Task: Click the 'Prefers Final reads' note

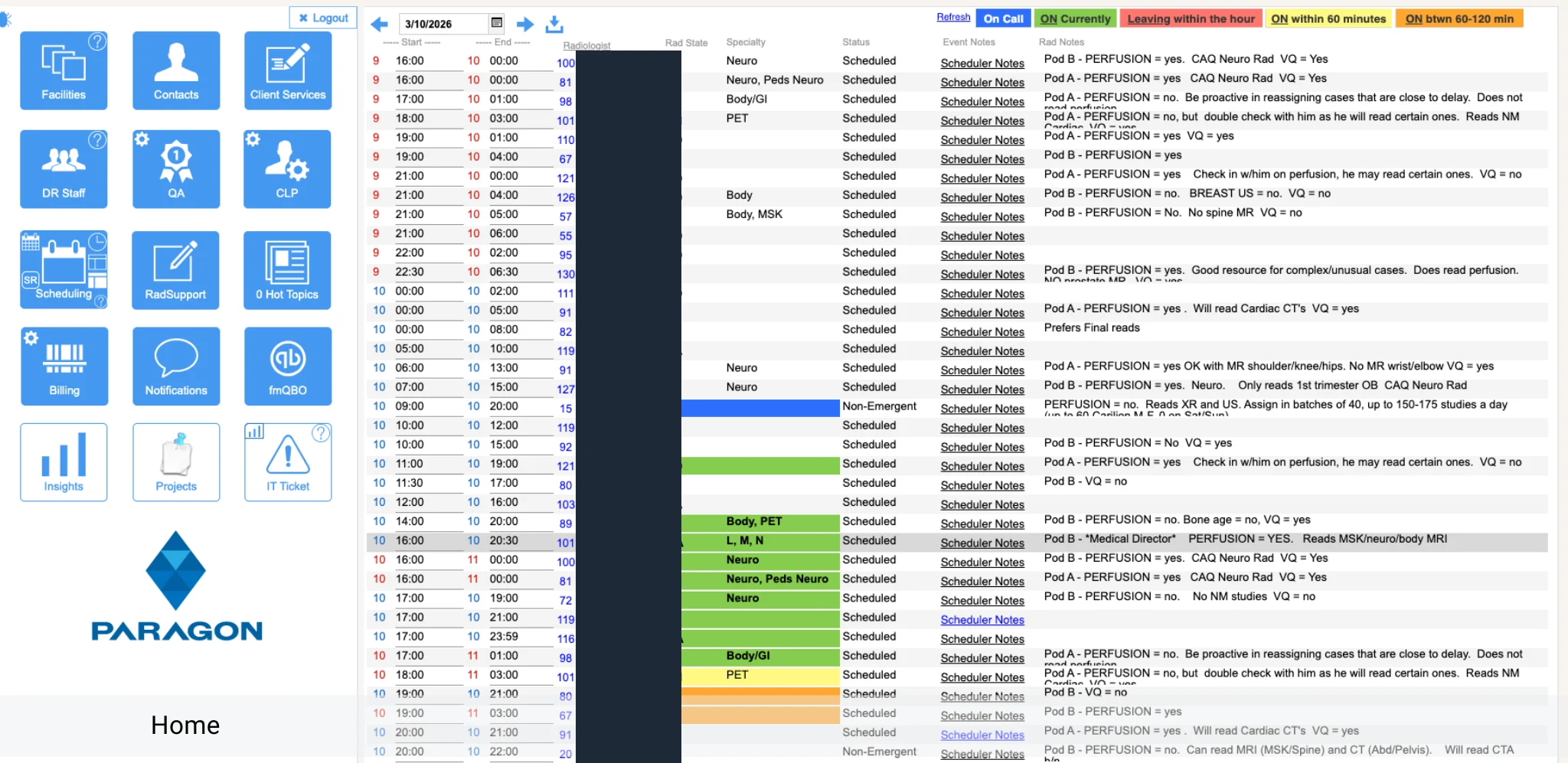Action: [x=1092, y=328]
